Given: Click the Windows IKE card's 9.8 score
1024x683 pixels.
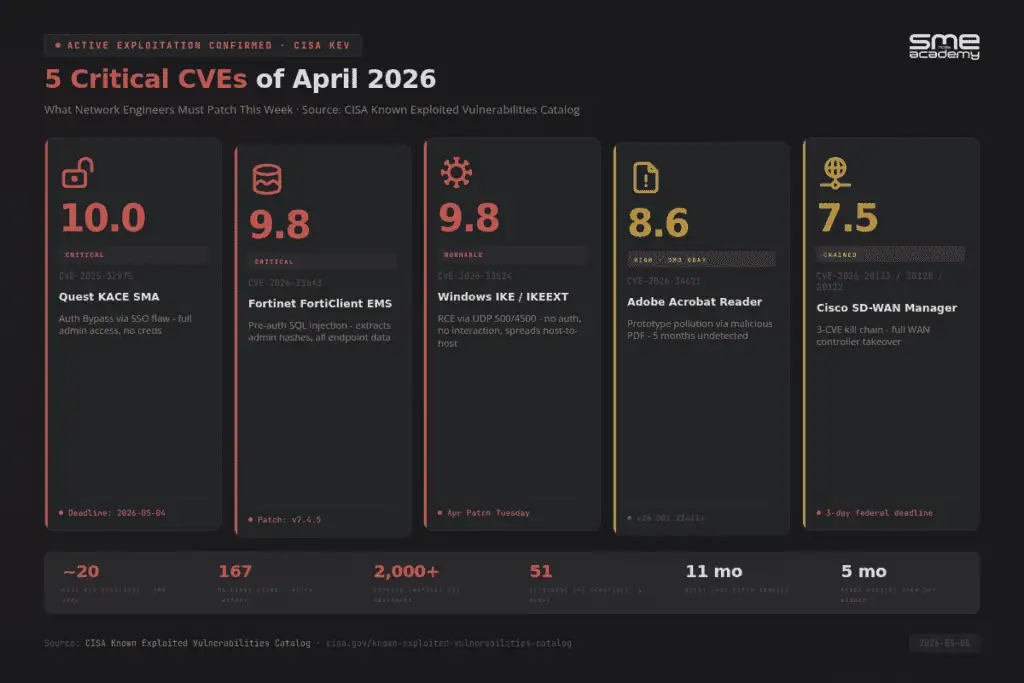Looking at the screenshot, I should point(469,217).
